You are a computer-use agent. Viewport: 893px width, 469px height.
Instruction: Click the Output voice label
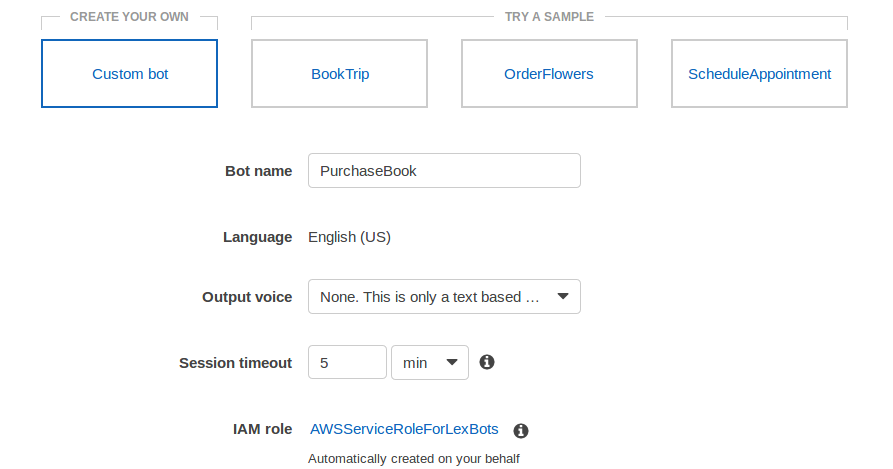[247, 297]
